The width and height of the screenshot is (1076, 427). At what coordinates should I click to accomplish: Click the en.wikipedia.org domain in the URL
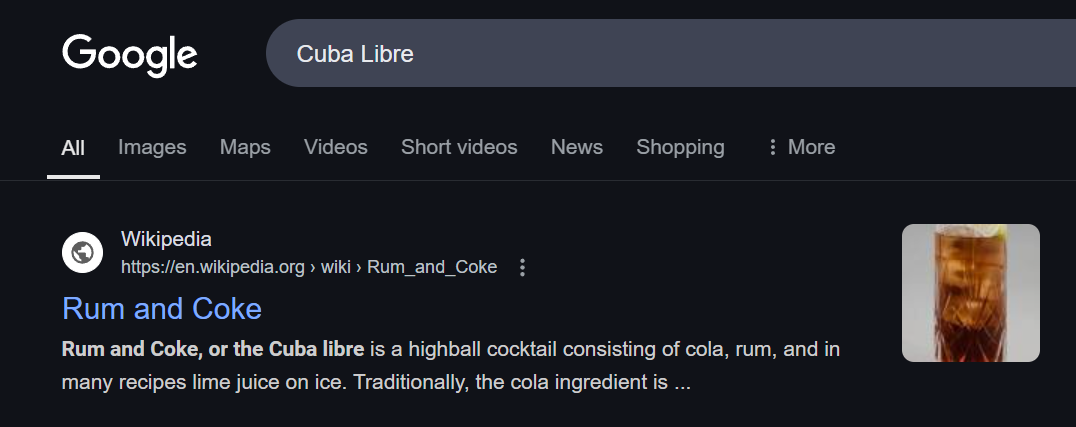(212, 267)
